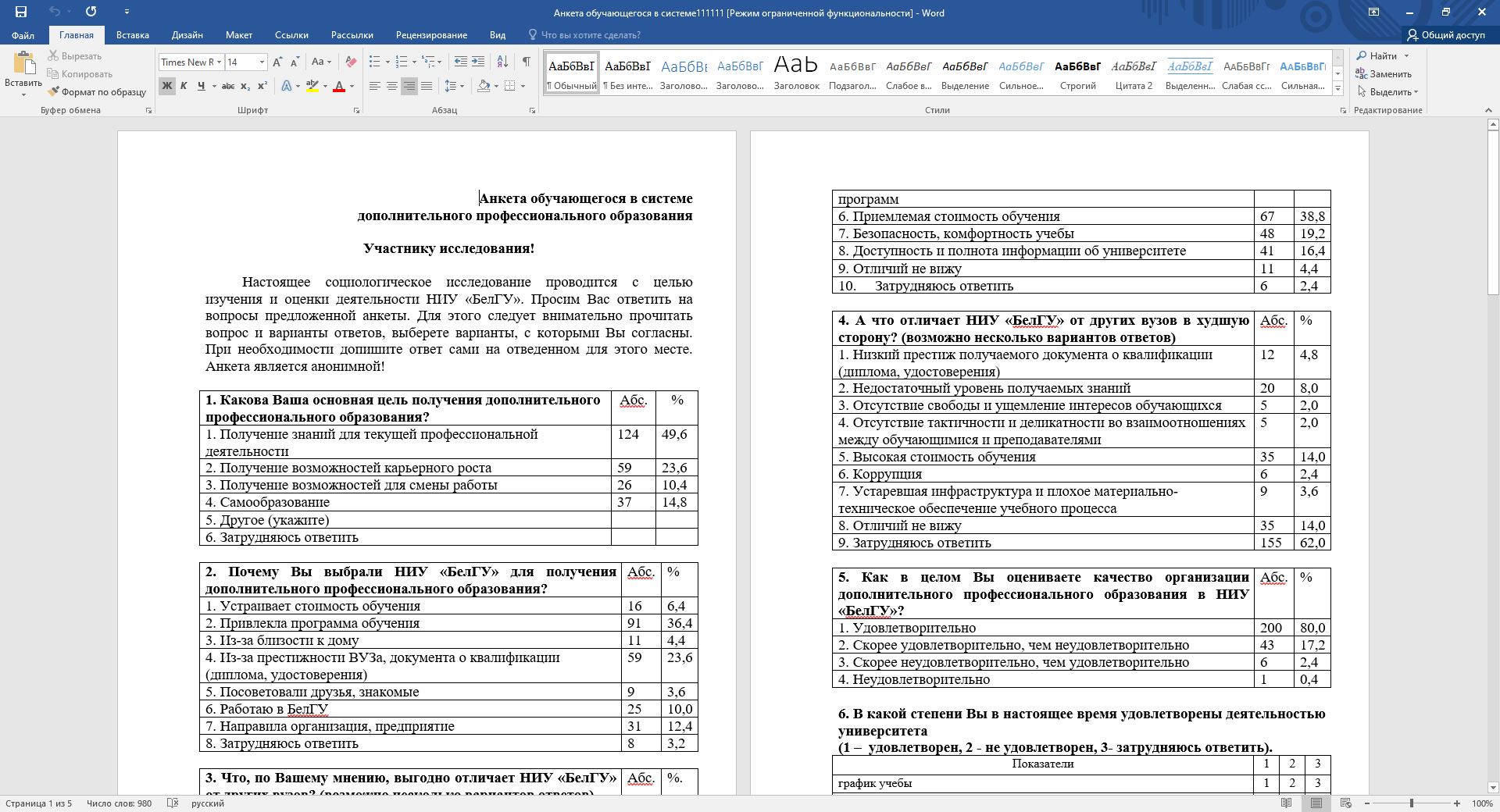Open the font color dropdown arrow
The height and width of the screenshot is (812, 1500).
[352, 87]
